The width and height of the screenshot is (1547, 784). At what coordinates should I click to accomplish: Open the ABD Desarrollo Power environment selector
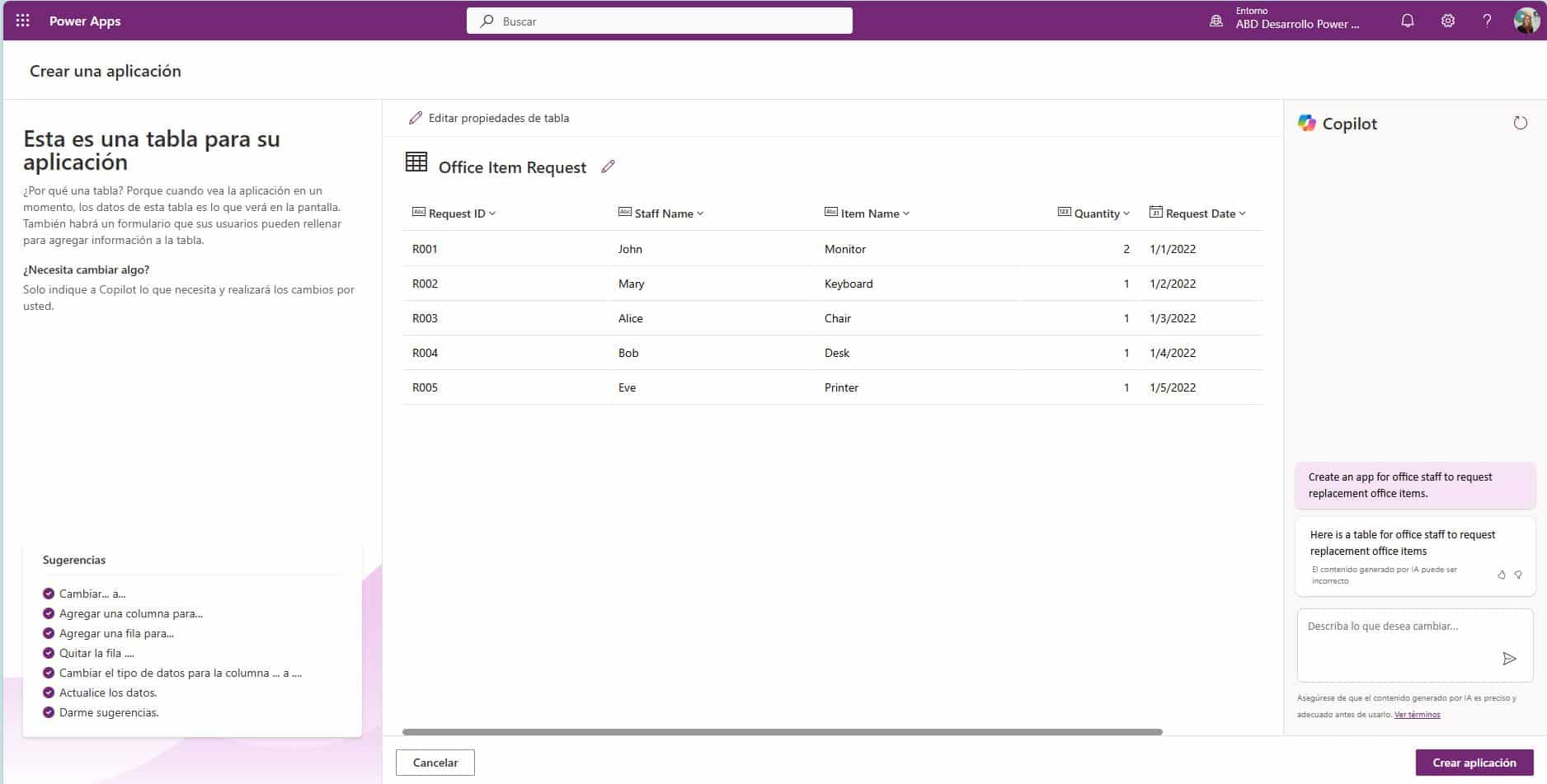1297,24
